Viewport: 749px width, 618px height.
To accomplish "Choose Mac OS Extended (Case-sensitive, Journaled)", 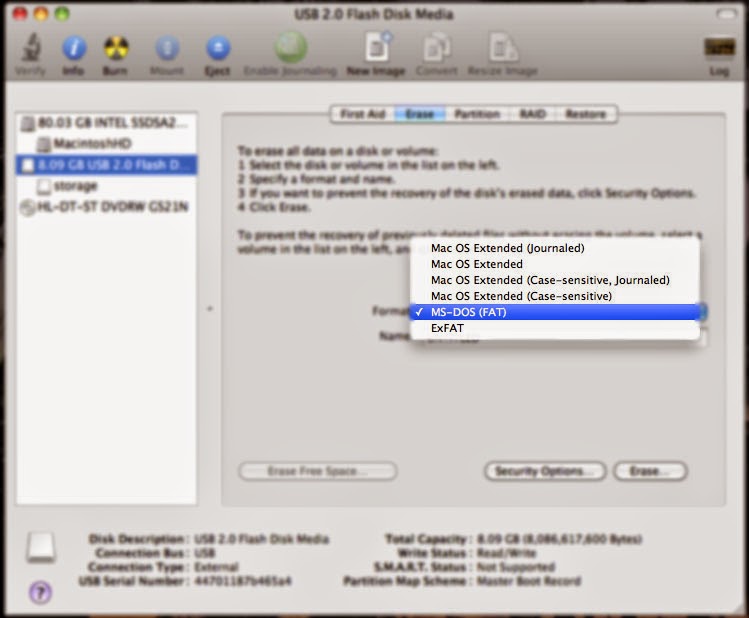I will [x=555, y=280].
